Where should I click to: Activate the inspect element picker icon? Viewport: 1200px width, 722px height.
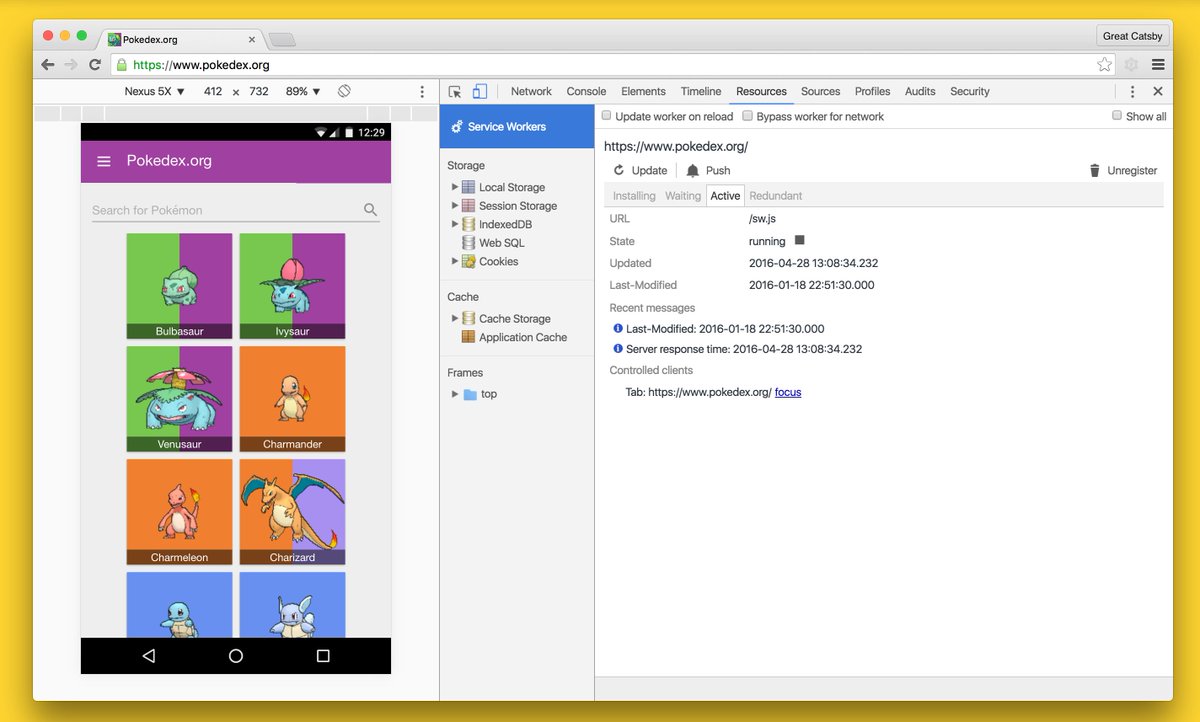[455, 91]
